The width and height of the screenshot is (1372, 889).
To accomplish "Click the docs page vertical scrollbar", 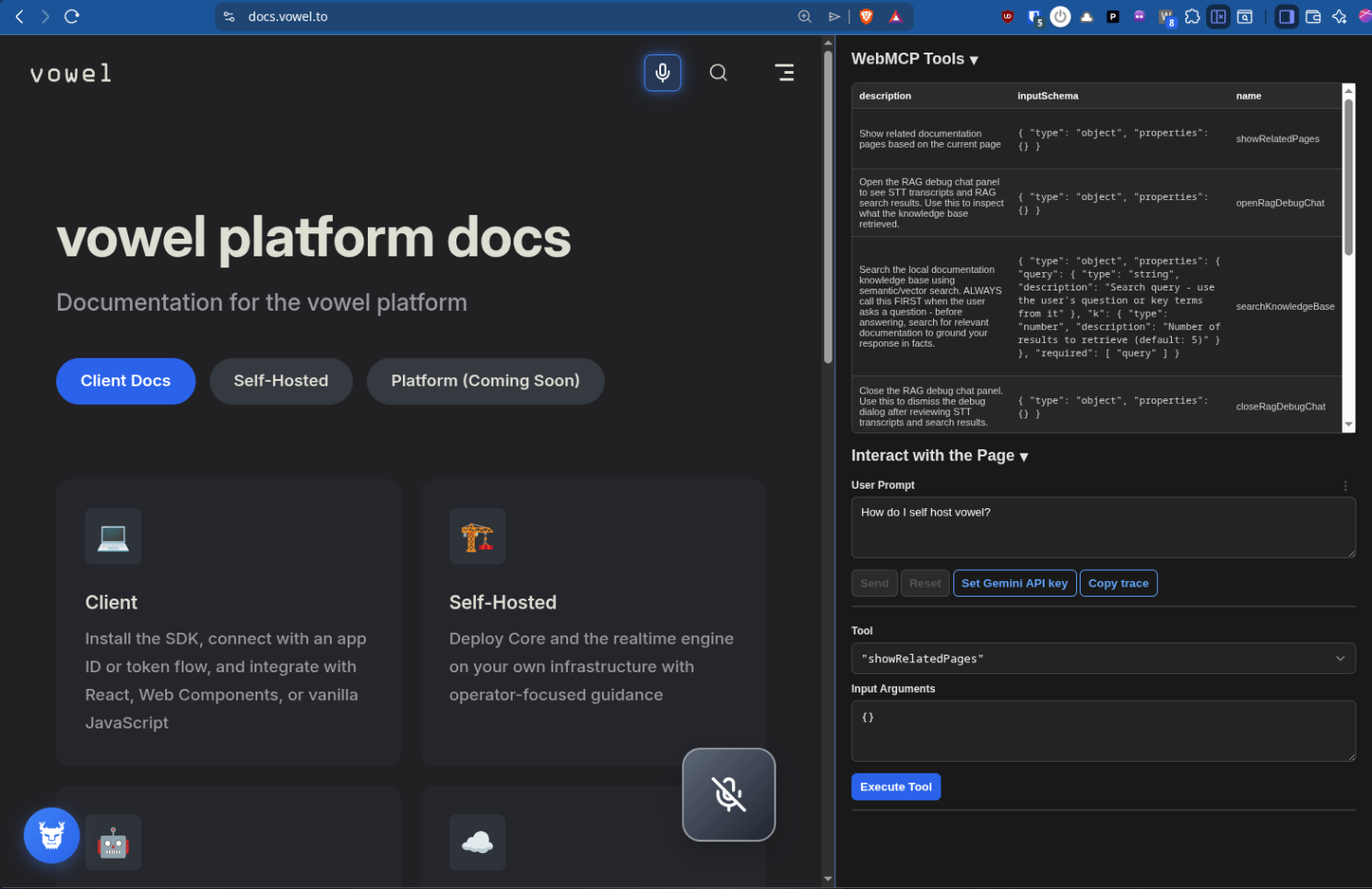I will [x=828, y=207].
